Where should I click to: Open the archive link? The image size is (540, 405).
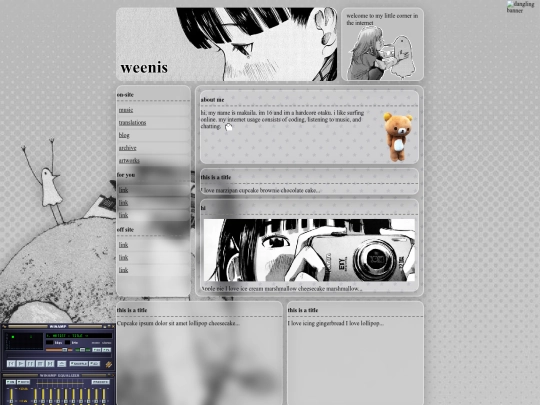(x=127, y=148)
